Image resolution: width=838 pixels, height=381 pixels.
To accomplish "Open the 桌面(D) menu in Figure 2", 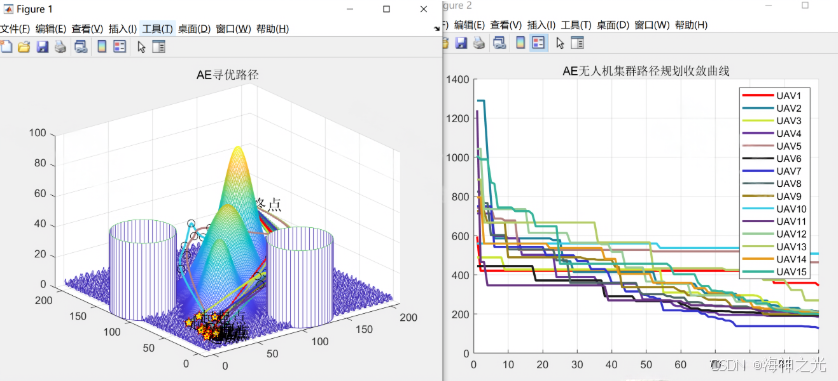I will coord(613,25).
